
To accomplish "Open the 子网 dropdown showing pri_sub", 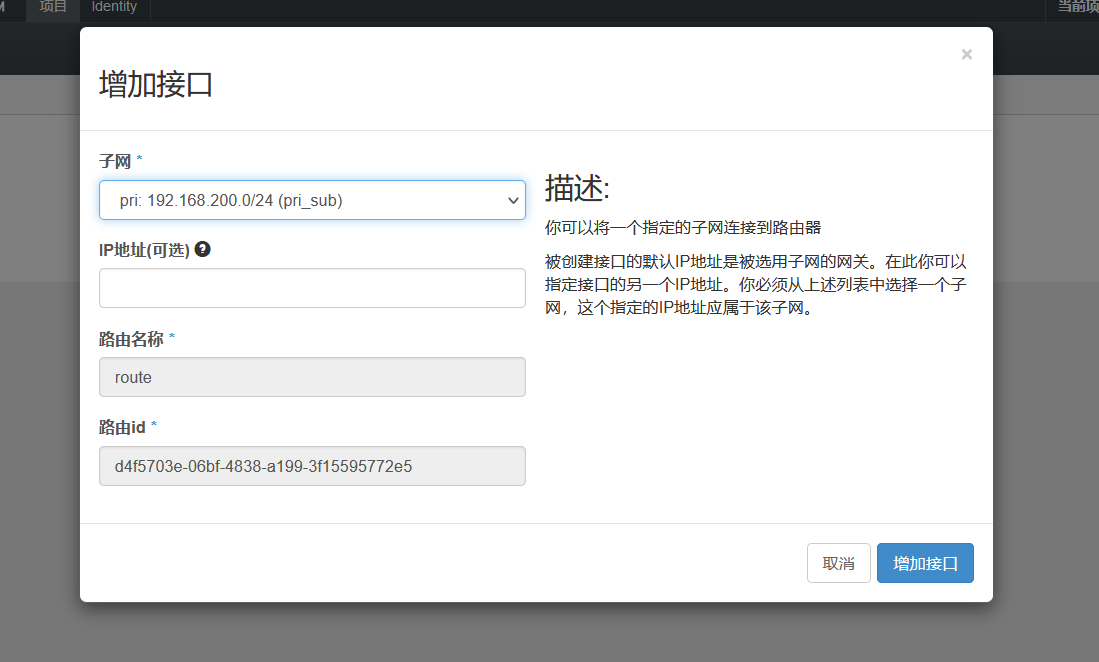I will (300, 200).
